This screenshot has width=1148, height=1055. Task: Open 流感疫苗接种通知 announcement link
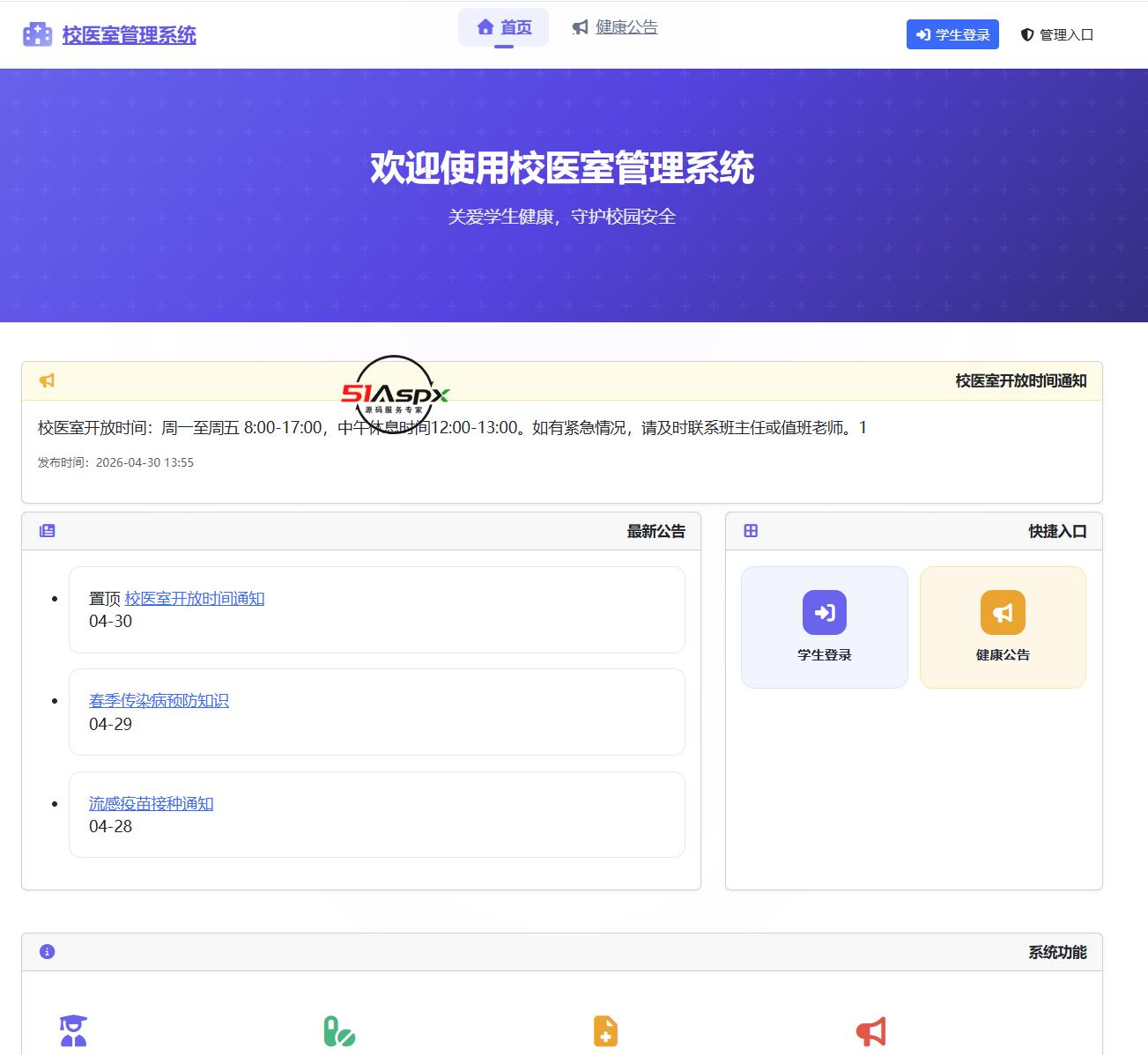(x=151, y=803)
